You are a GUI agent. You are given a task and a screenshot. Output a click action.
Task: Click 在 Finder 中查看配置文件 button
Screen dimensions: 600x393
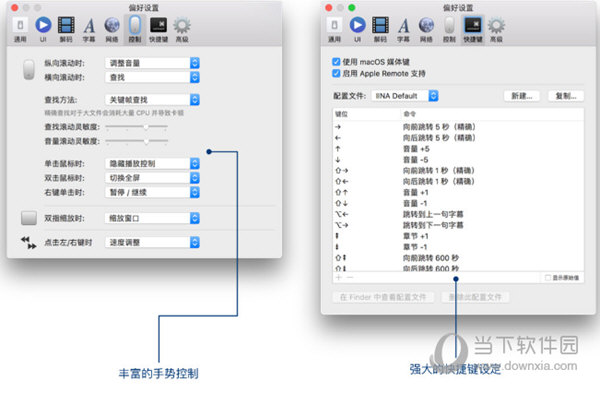coord(383,297)
